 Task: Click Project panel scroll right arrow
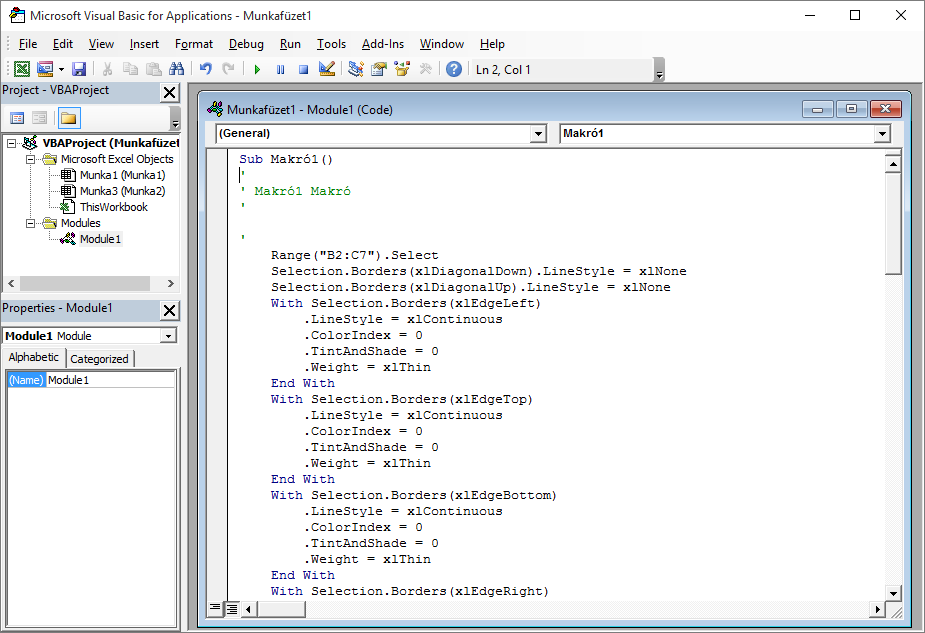tap(170, 283)
